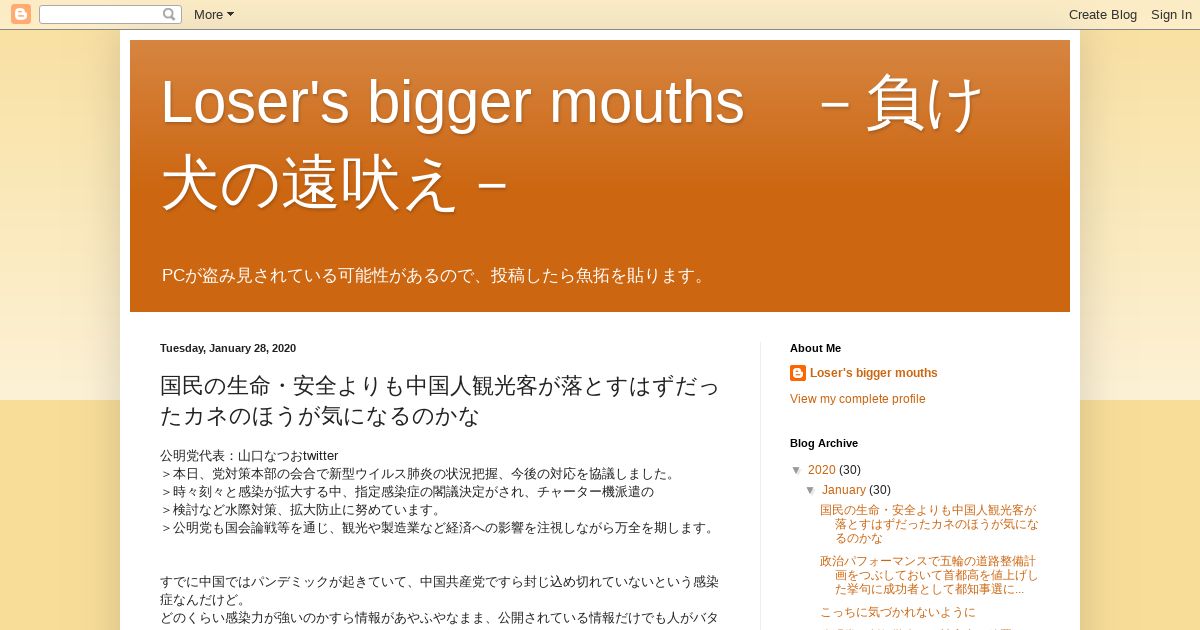Open post titled 国民の生命・安全よりも
This screenshot has height=630, width=1200.
(x=440, y=400)
